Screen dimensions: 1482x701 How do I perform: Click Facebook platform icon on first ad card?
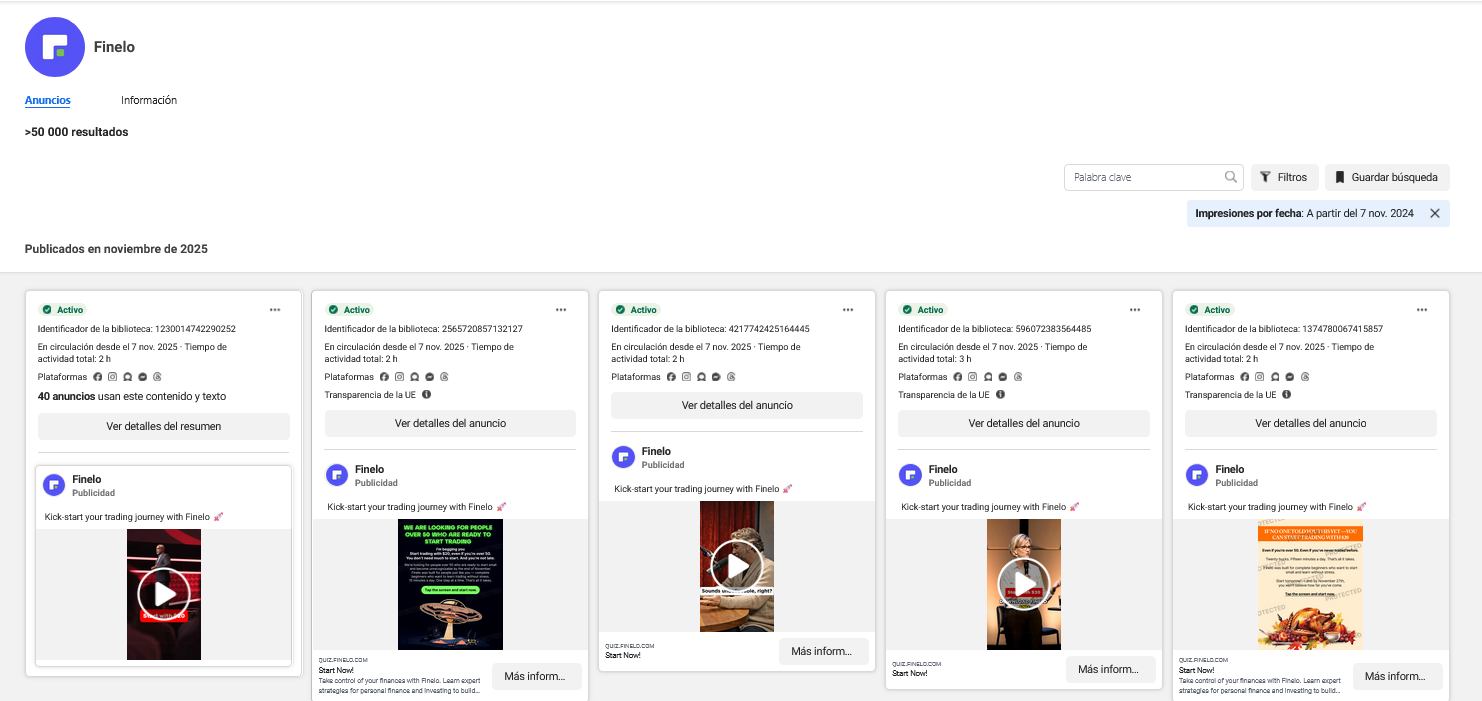tap(98, 377)
